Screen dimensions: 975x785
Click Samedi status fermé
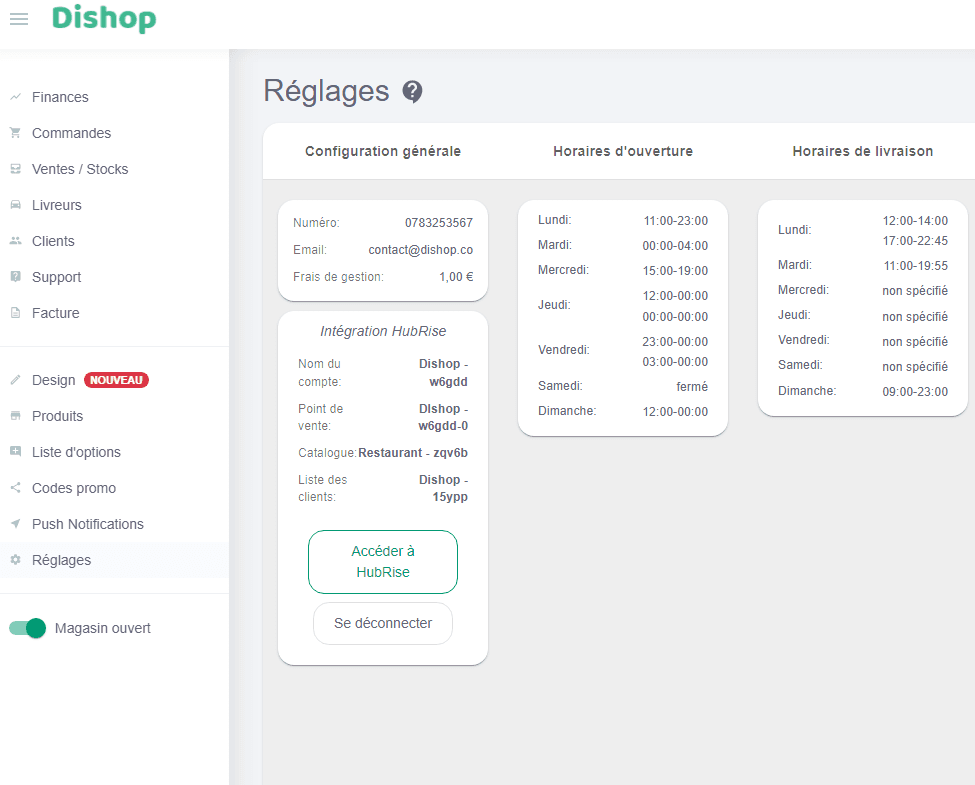click(692, 386)
